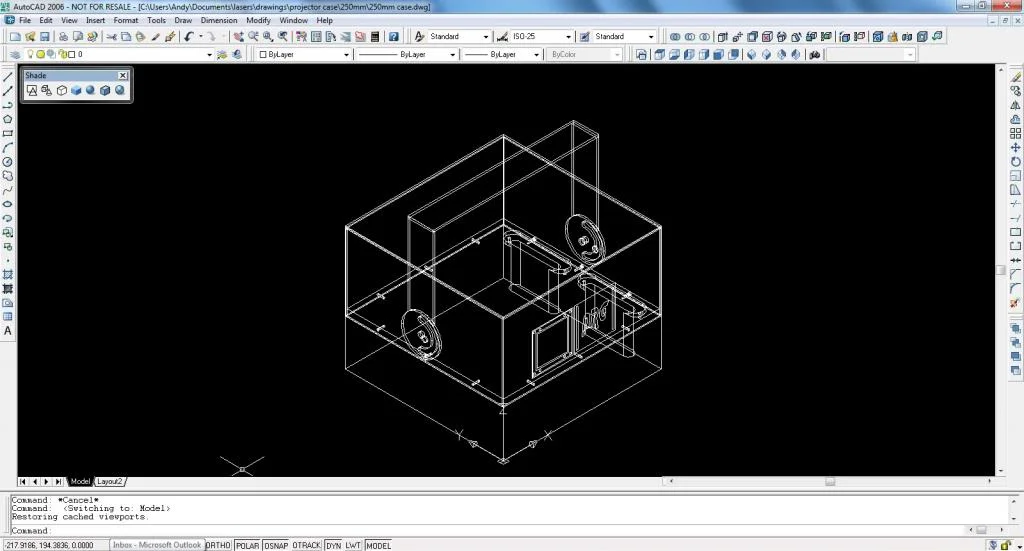Choose the Flat Shaded cube icon
The height and width of the screenshot is (551, 1024).
click(76, 90)
